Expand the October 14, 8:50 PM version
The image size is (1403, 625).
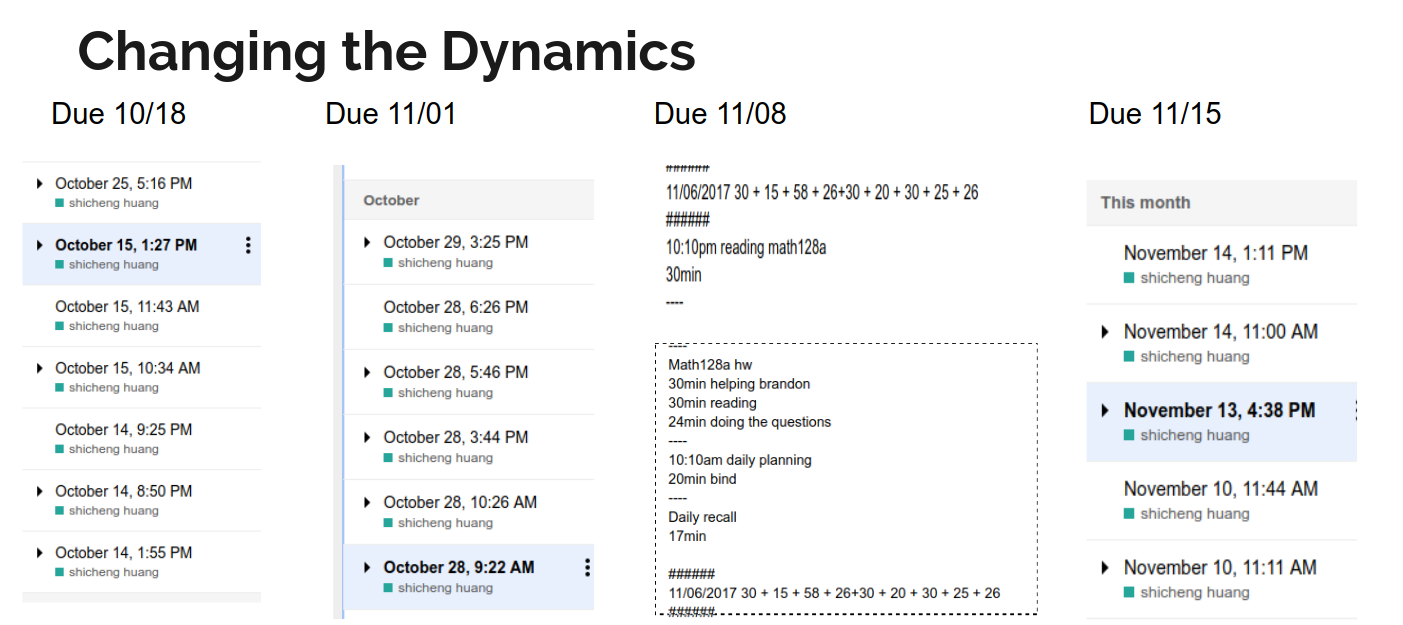pyautogui.click(x=39, y=491)
